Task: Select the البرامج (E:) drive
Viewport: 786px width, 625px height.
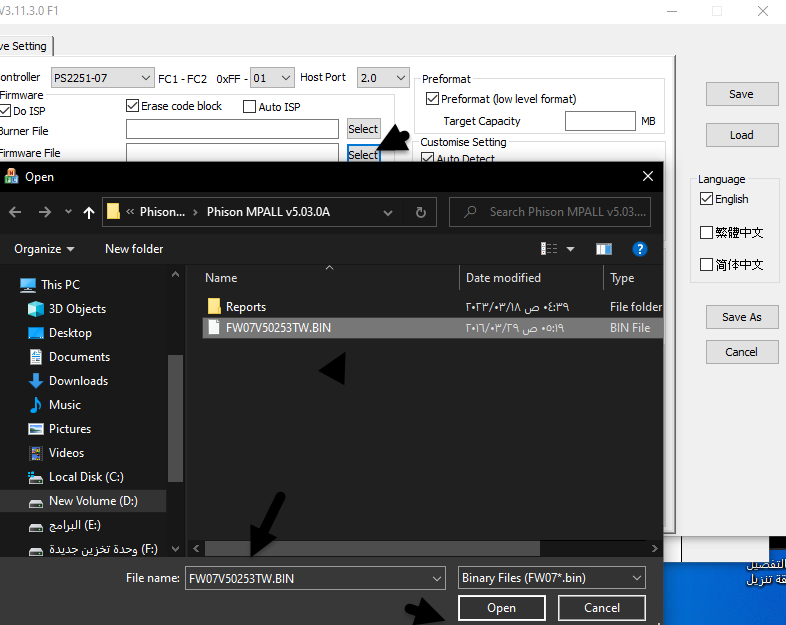Action: click(x=65, y=525)
